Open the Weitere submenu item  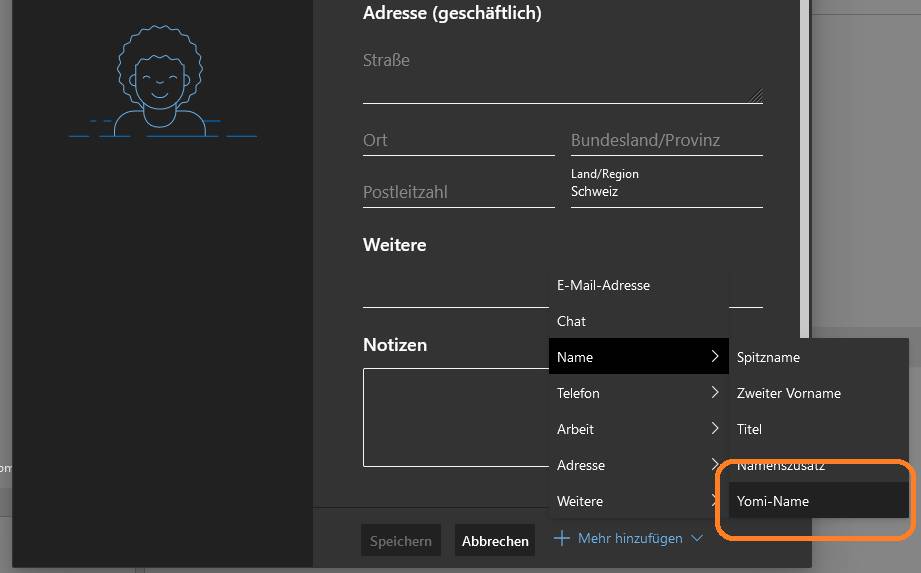[x=580, y=501]
